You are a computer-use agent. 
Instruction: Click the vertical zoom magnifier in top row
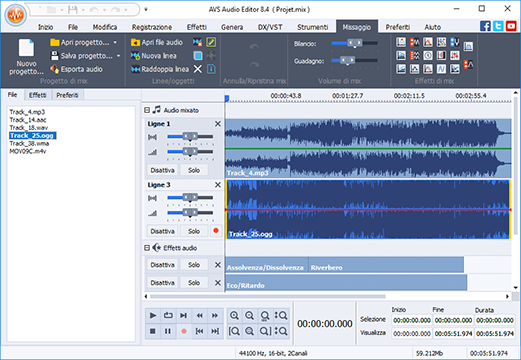point(281,315)
